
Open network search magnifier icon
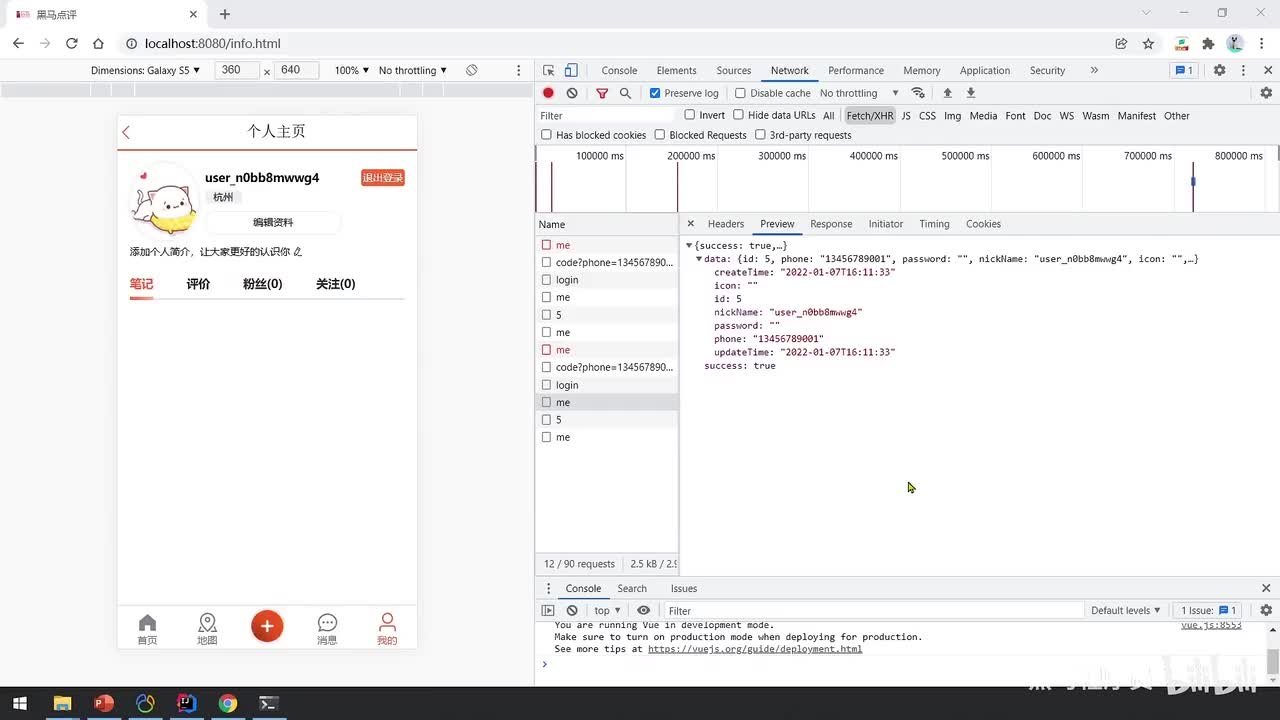[625, 93]
